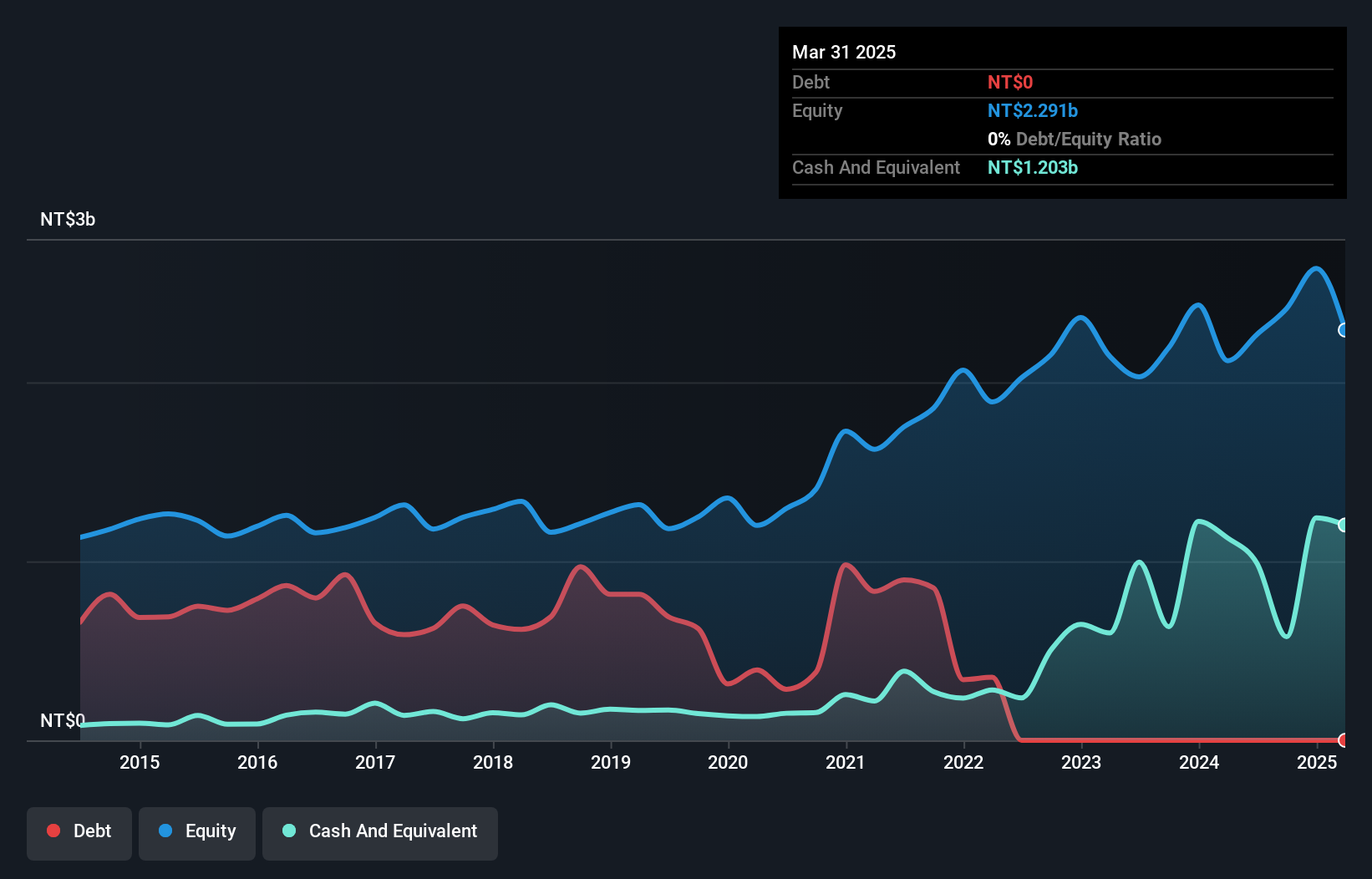Click the NT$1.203b cash value in tooltip
The width and height of the screenshot is (1372, 879).
pos(1033,168)
